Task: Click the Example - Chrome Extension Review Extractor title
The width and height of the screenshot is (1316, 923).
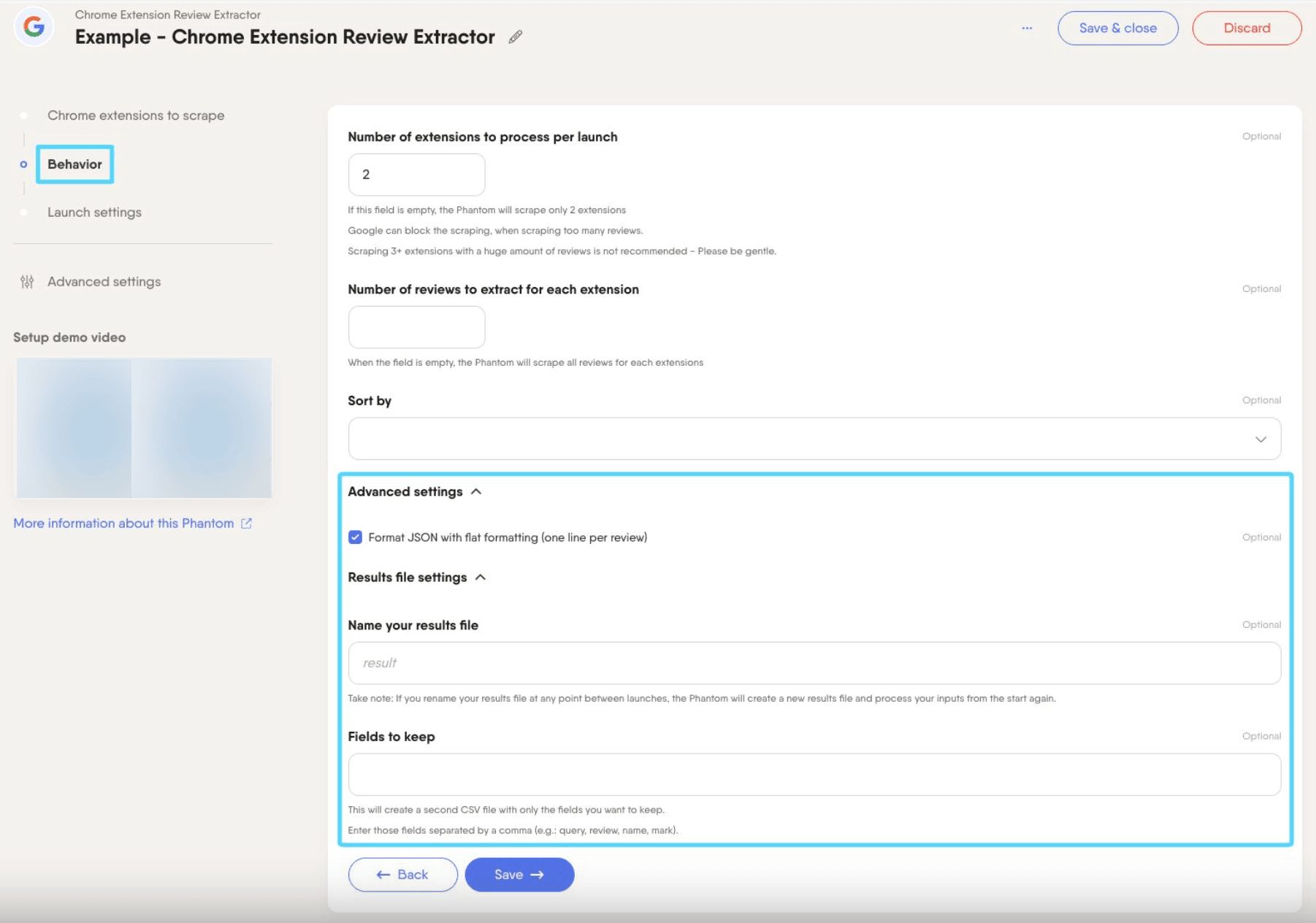Action: coord(285,37)
